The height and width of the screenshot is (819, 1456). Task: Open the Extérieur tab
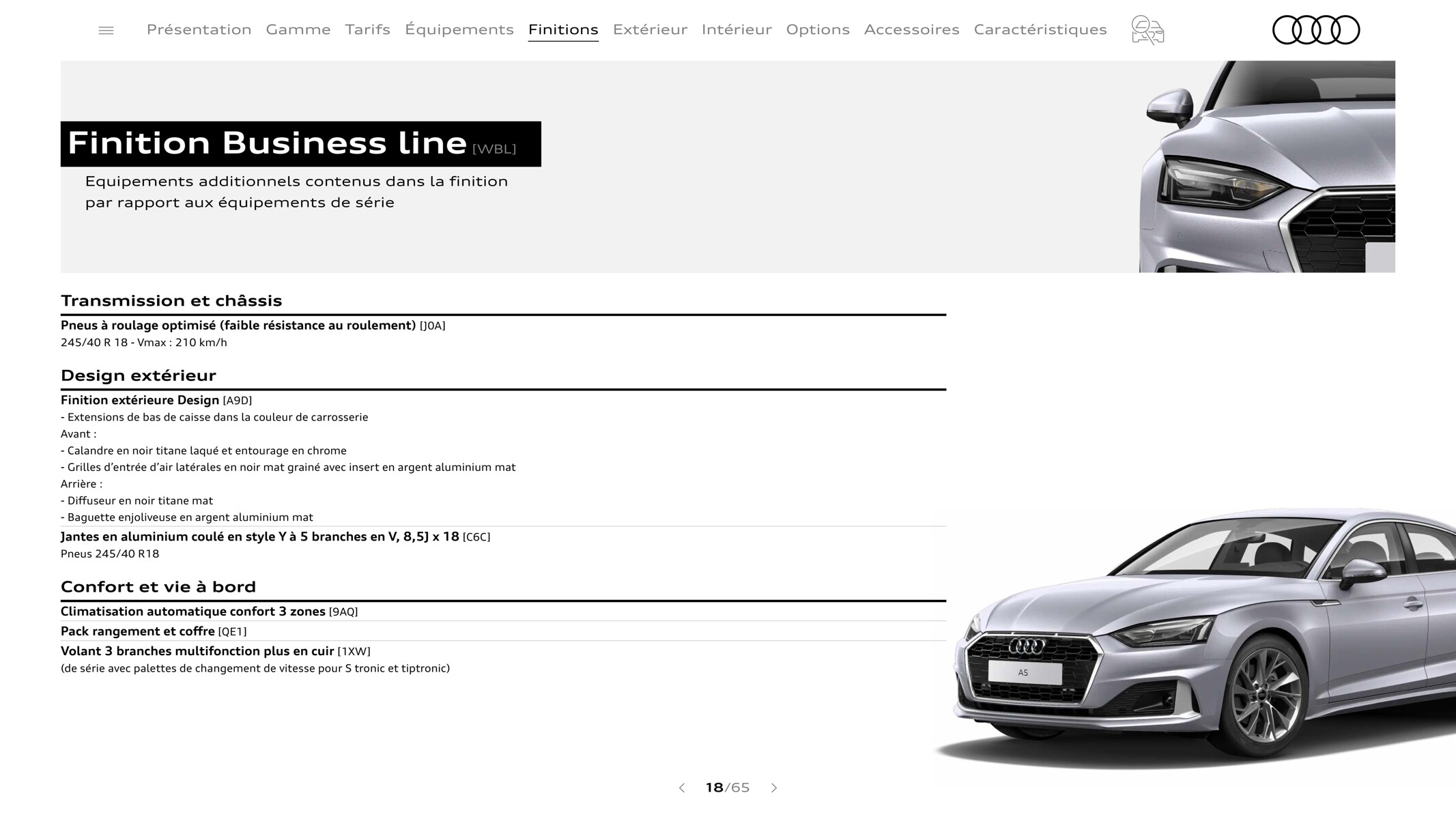tap(650, 29)
